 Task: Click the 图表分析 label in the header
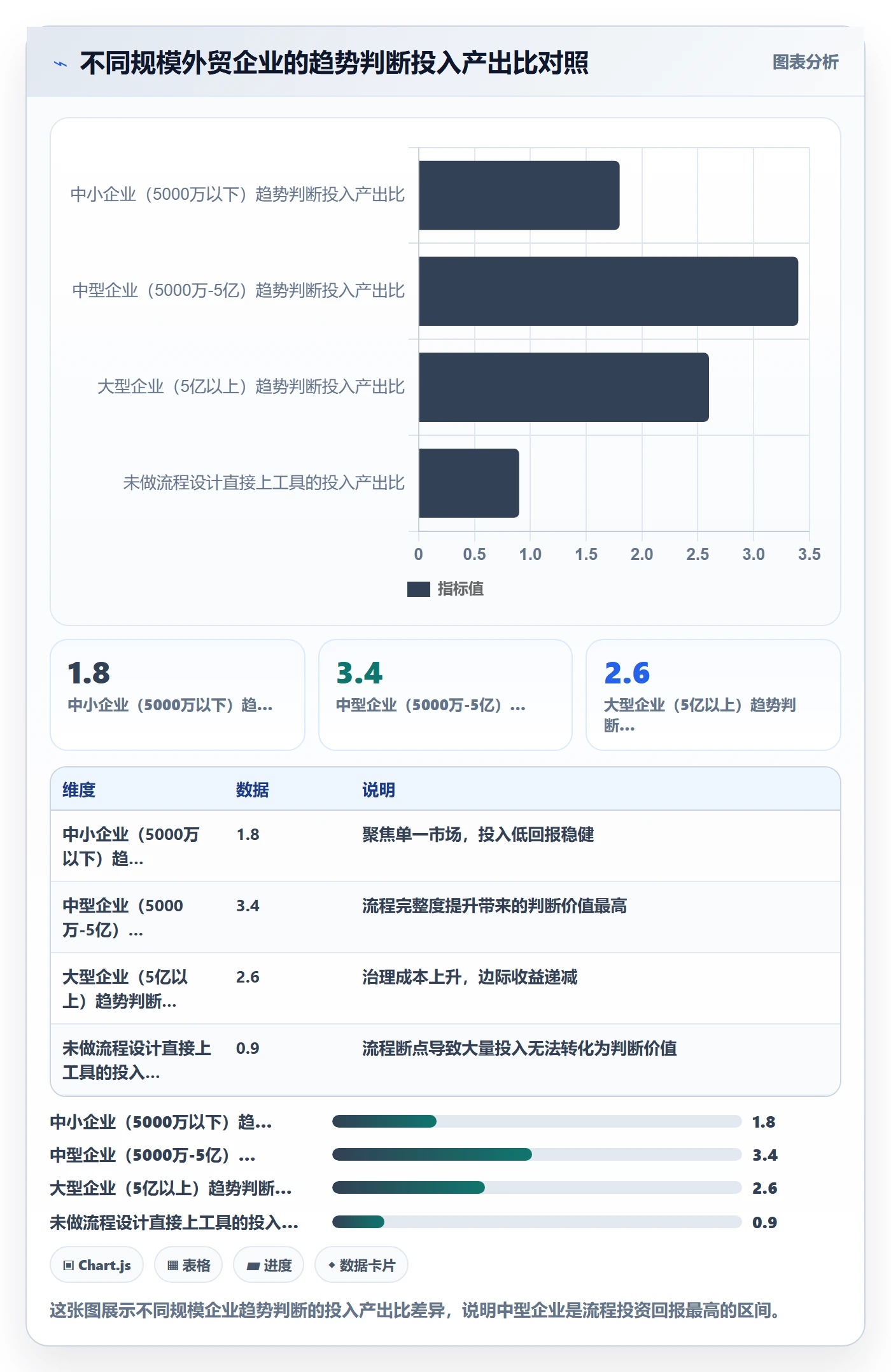point(805,62)
